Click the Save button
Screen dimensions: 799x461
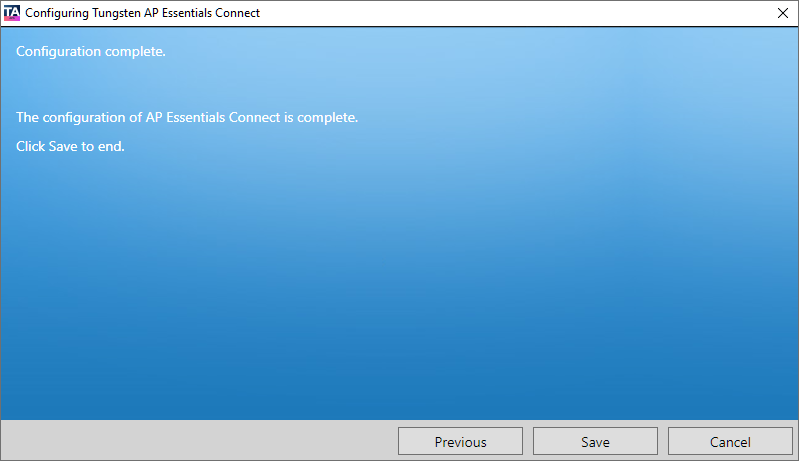pyautogui.click(x=595, y=441)
